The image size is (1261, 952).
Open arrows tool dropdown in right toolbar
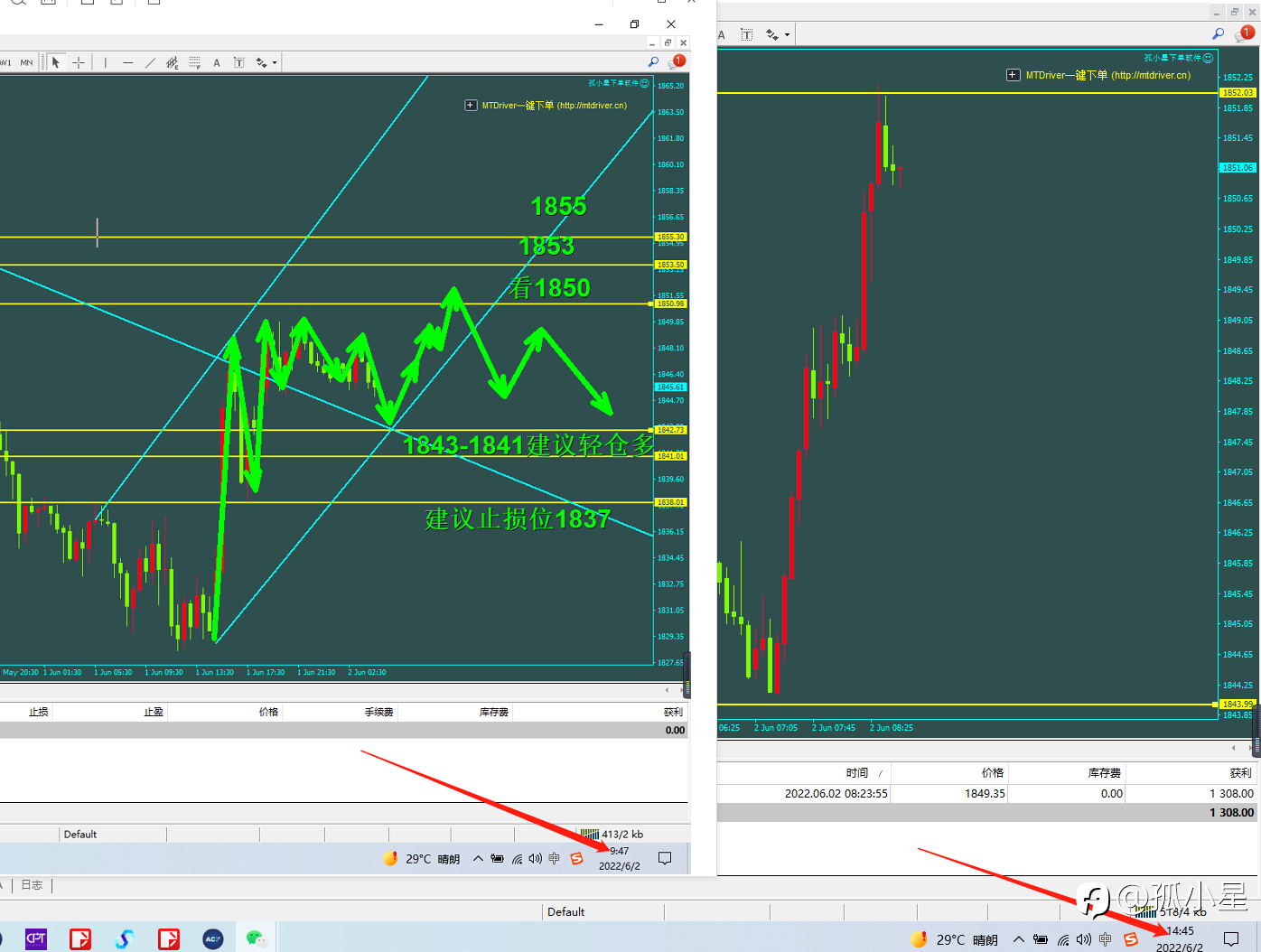click(787, 35)
